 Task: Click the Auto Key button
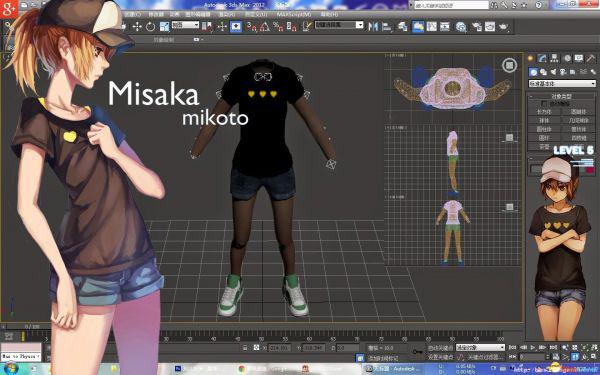coord(440,348)
